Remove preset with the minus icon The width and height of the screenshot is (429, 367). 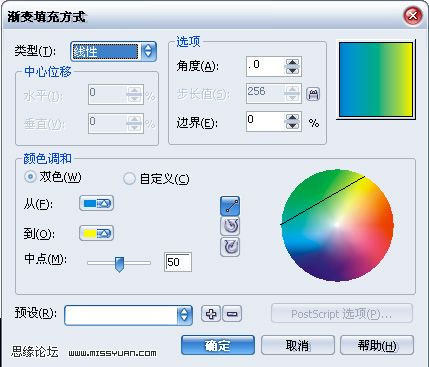point(232,314)
